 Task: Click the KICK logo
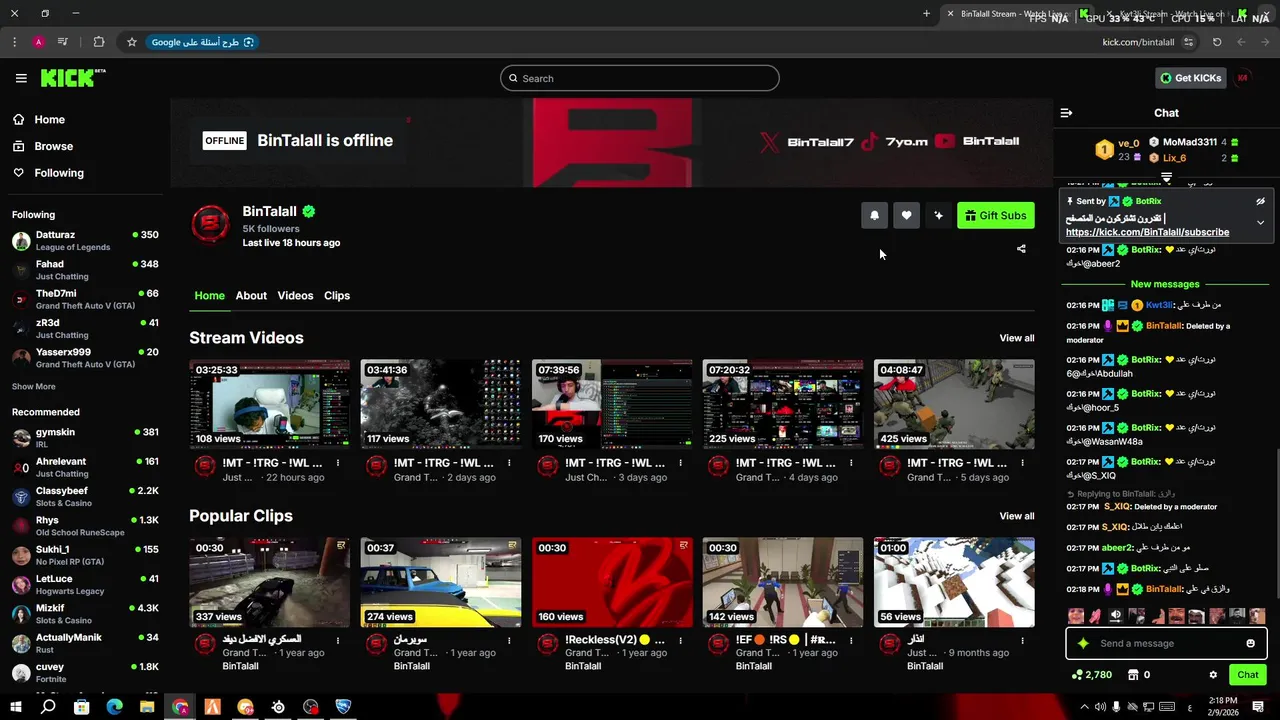72,78
